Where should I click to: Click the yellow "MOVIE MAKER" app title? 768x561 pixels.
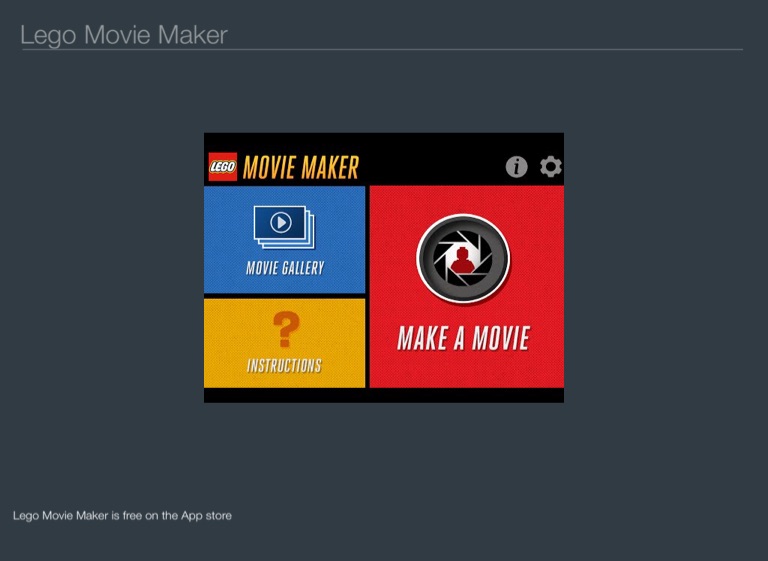click(300, 167)
